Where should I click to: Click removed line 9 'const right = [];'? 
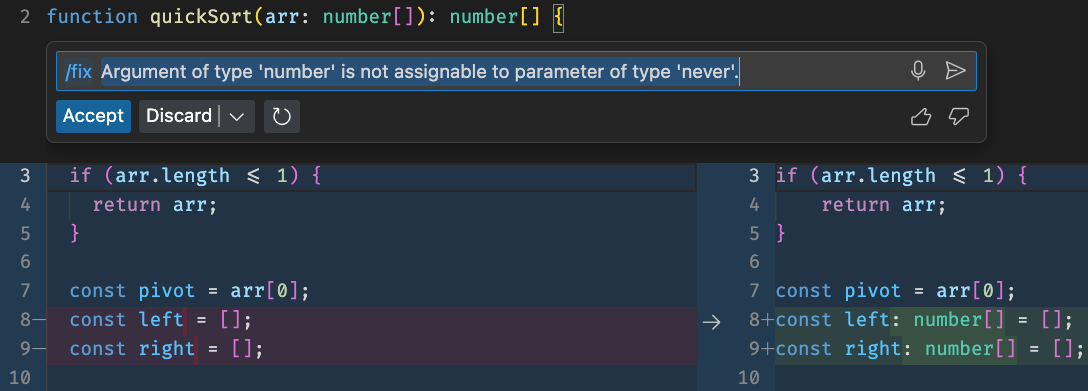coord(167,349)
